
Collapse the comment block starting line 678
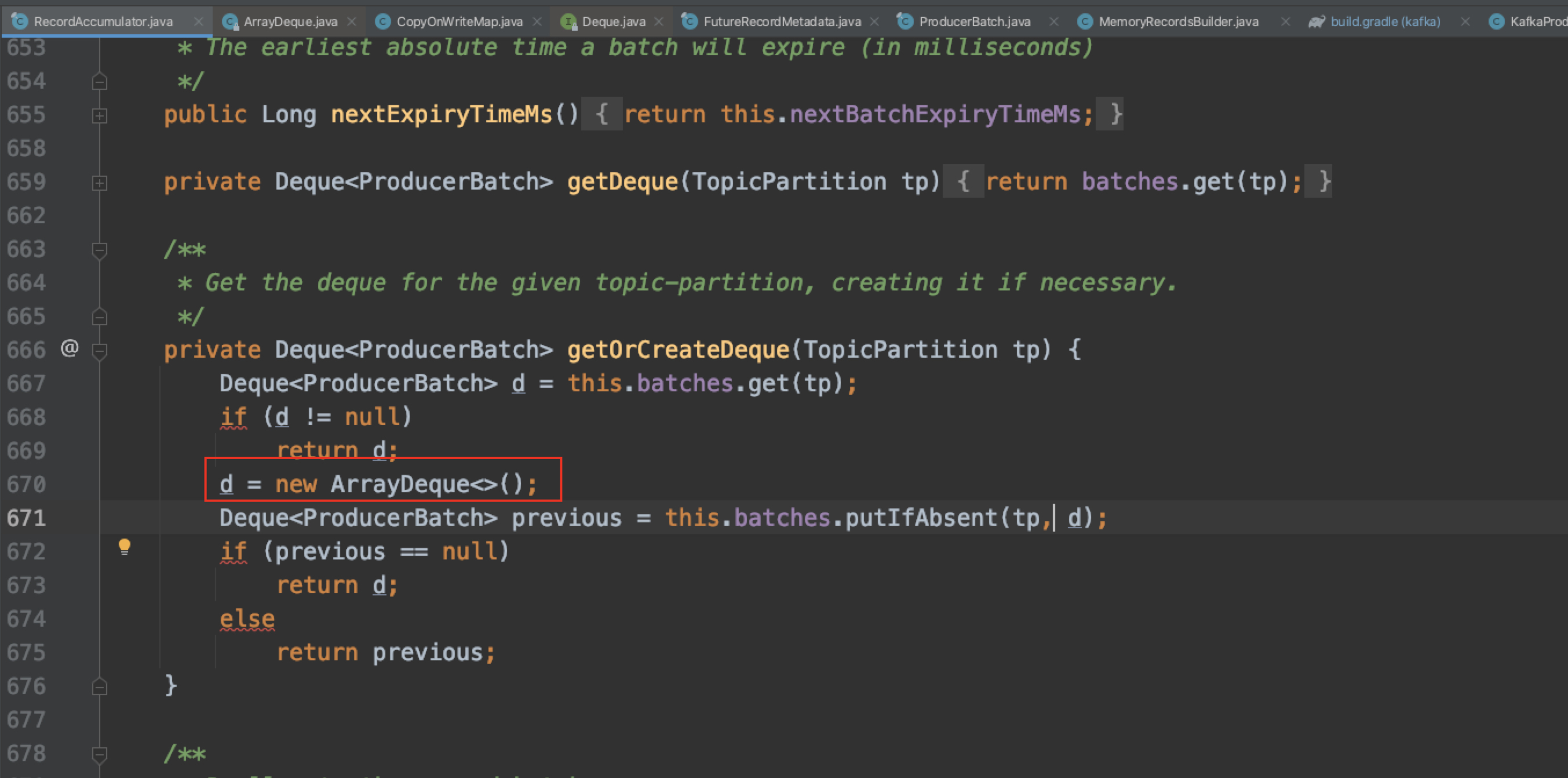click(100, 754)
